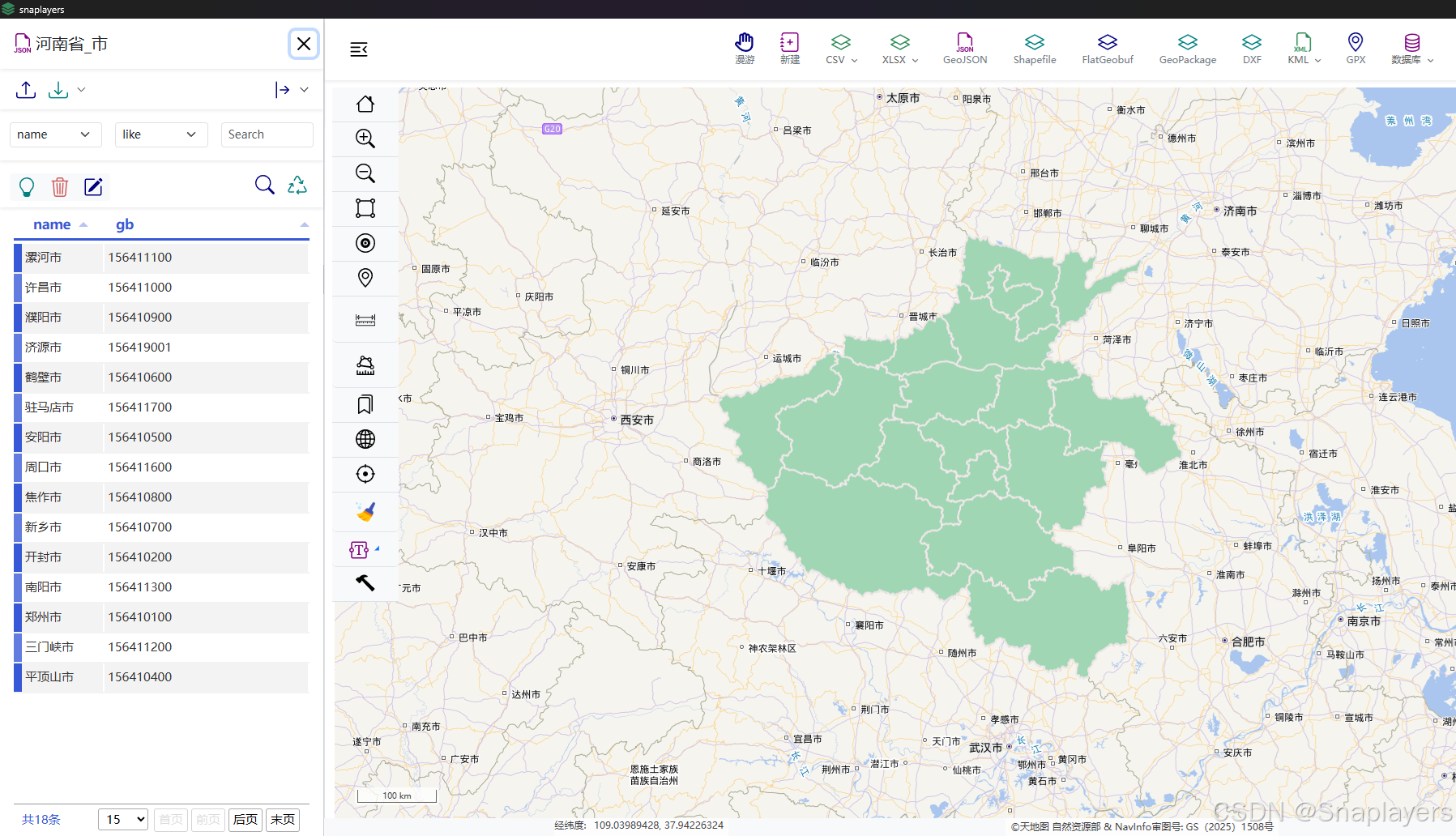Click the lightbulb highlight icon
The width and height of the screenshot is (1456, 836).
pos(27,187)
